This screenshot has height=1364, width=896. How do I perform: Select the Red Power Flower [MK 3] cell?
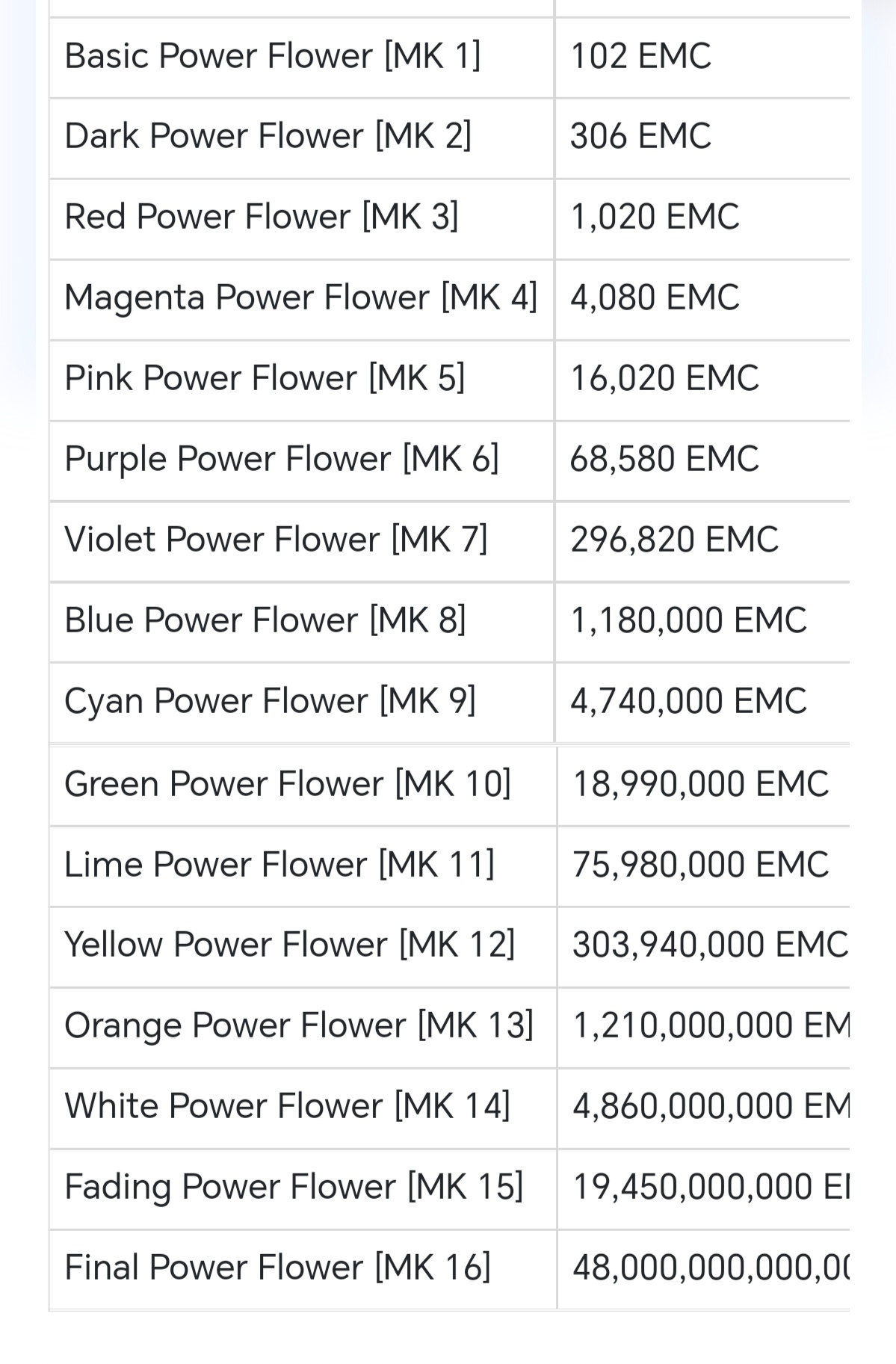[x=302, y=219]
